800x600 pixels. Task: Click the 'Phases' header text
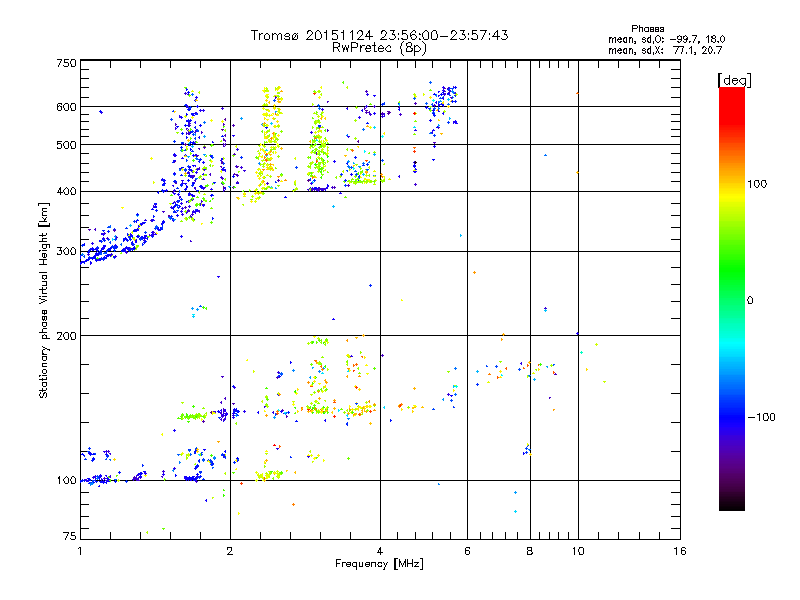pyautogui.click(x=647, y=29)
